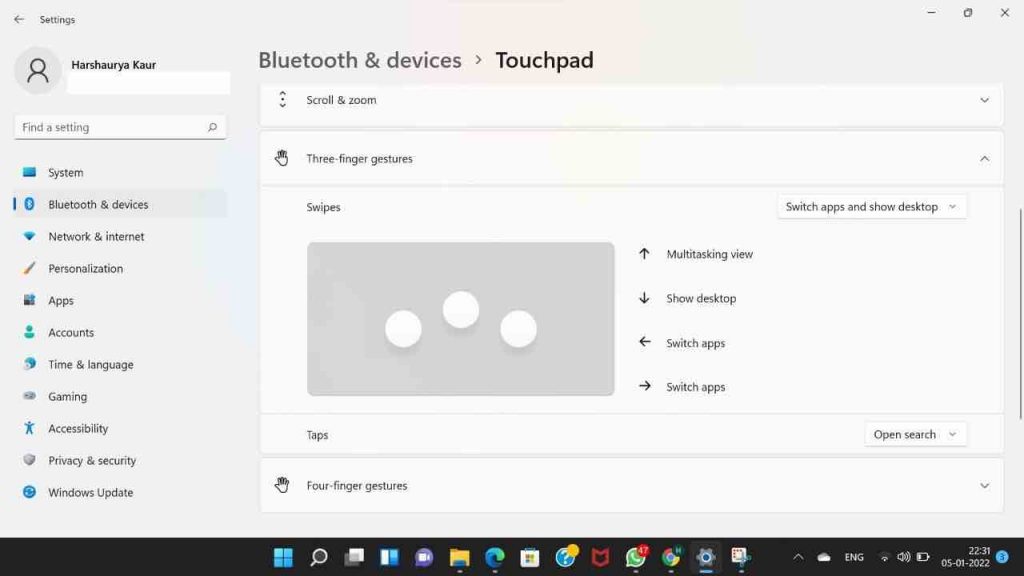Open Windows Update settings
The width and height of the screenshot is (1024, 576).
click(90, 492)
